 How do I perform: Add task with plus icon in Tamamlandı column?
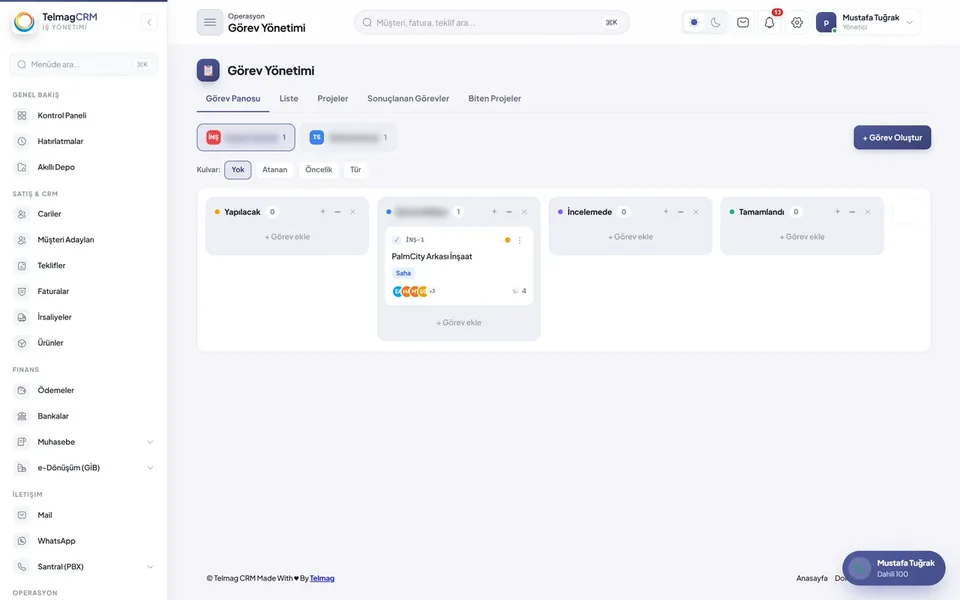837,212
